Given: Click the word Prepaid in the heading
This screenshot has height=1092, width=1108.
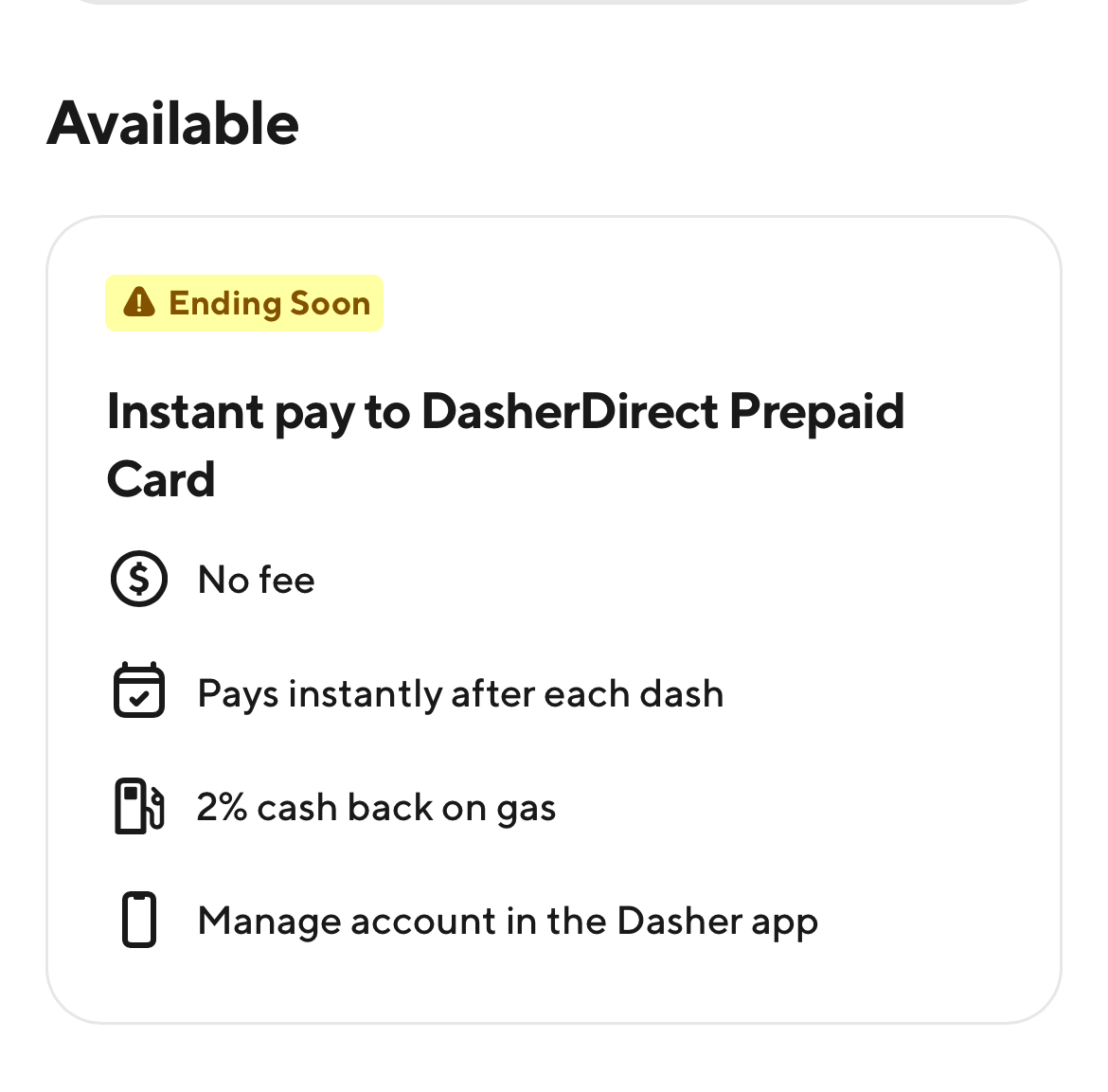Looking at the screenshot, I should coord(816,412).
